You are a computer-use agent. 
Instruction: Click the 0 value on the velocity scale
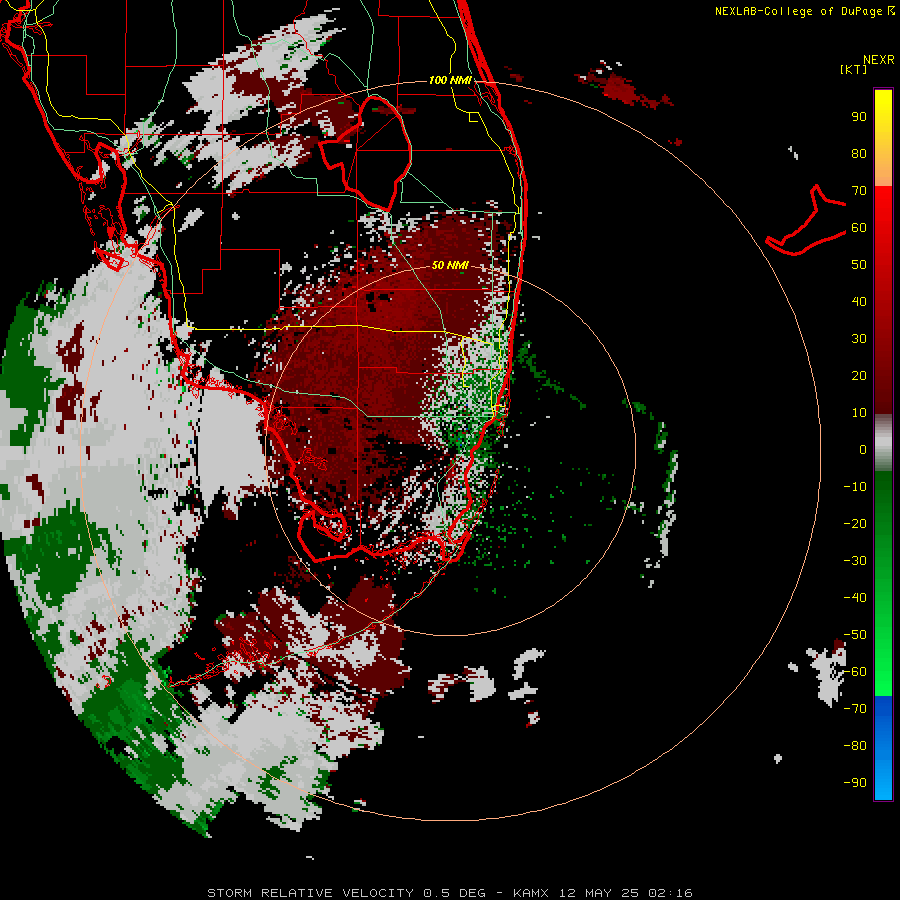(863, 449)
